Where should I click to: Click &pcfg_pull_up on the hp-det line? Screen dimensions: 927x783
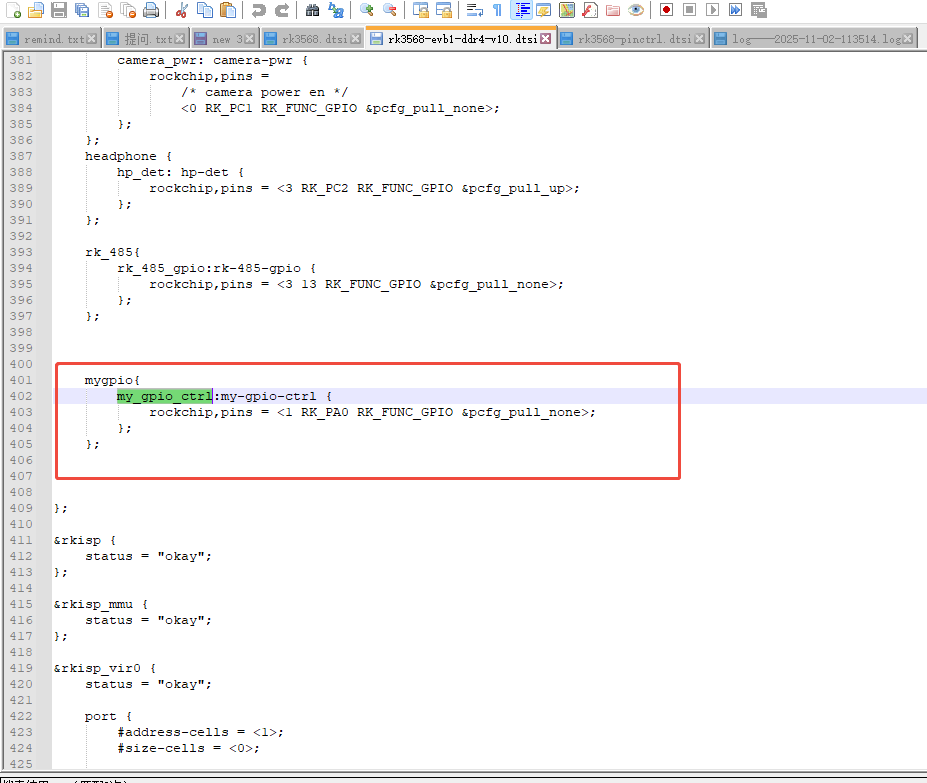[513, 189]
